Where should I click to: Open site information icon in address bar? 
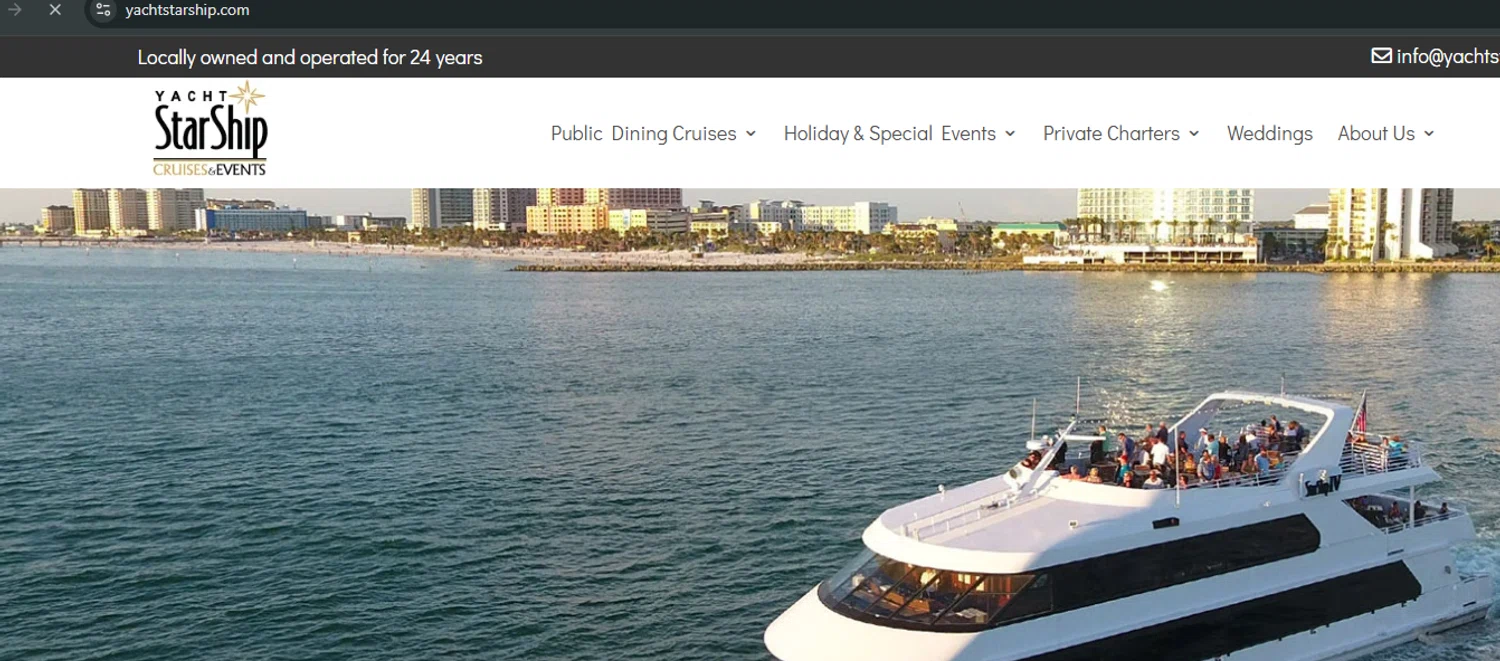103,10
